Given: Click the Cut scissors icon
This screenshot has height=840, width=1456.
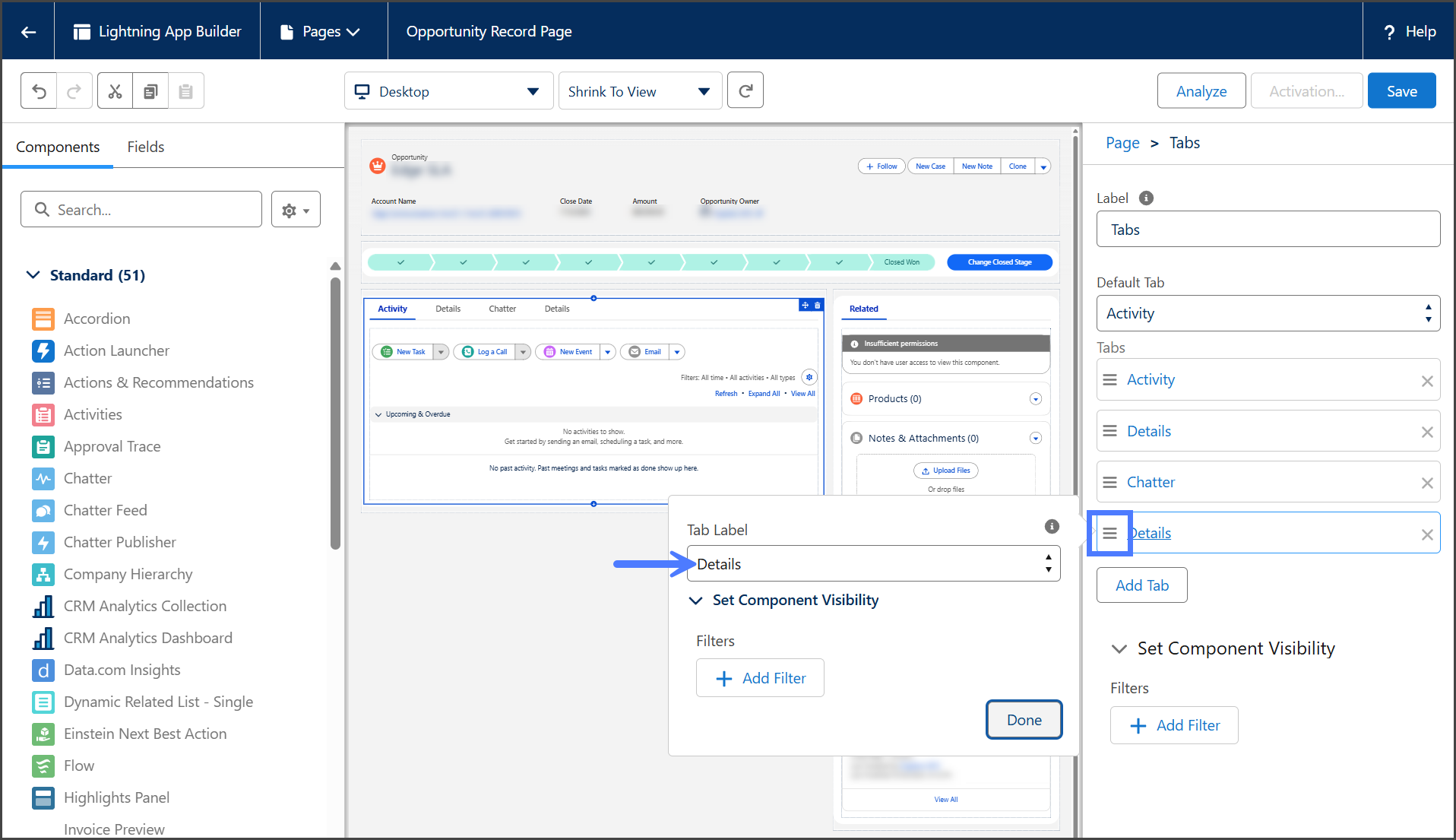Looking at the screenshot, I should [x=115, y=91].
